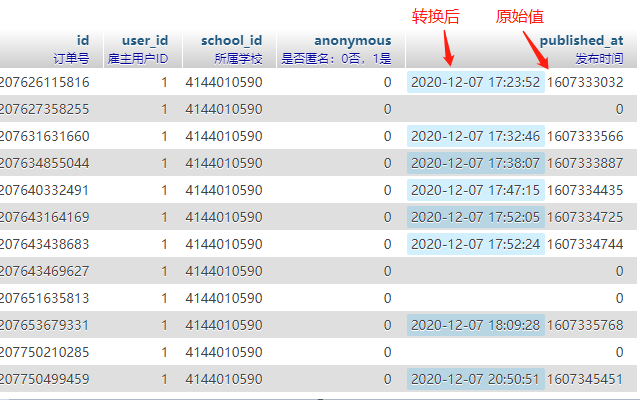640x400 pixels.
Task: Click user_id value 1 in row 207631631660
Action: [x=164, y=136]
